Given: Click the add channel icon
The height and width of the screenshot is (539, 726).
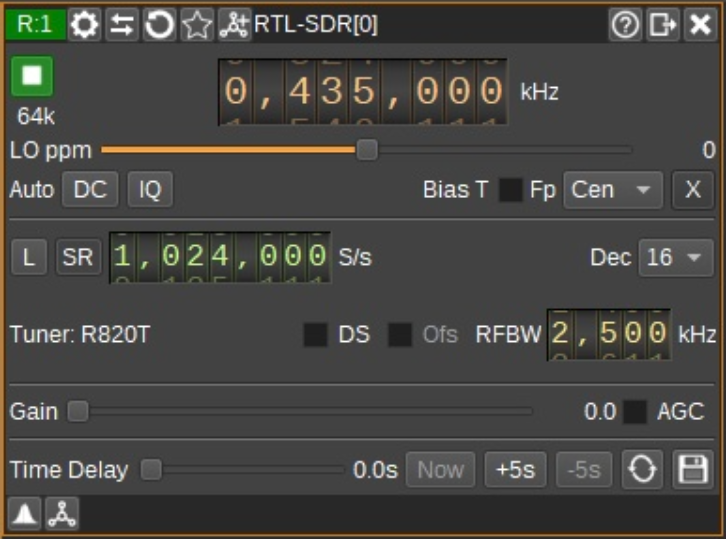Looking at the screenshot, I should (x=234, y=24).
